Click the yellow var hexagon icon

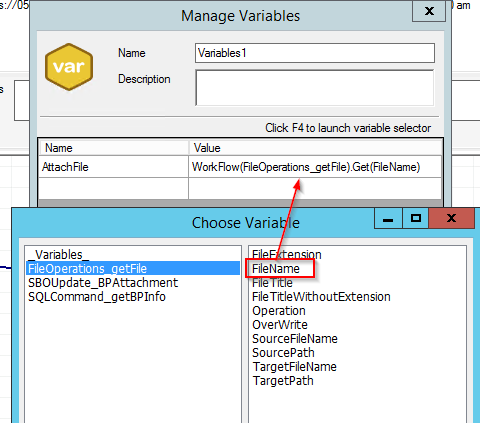click(x=69, y=67)
